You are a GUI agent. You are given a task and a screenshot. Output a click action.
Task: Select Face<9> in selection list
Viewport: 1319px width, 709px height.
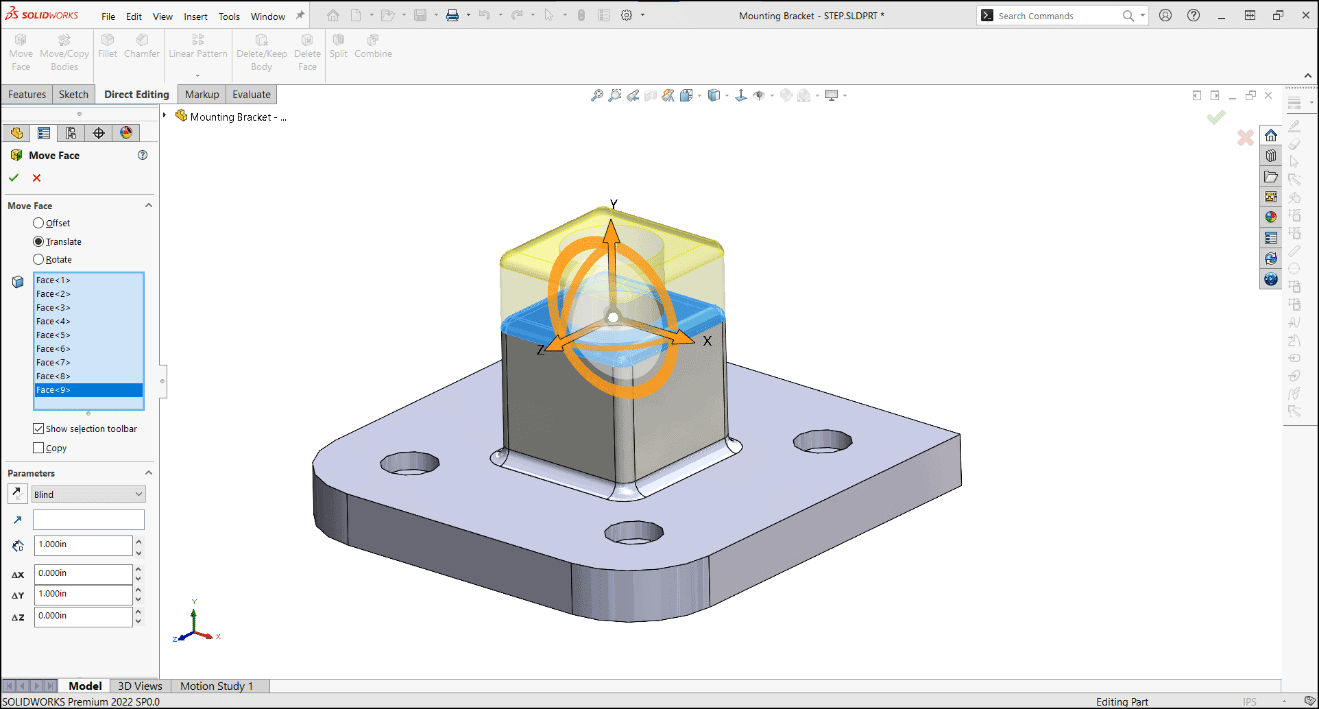[88, 390]
